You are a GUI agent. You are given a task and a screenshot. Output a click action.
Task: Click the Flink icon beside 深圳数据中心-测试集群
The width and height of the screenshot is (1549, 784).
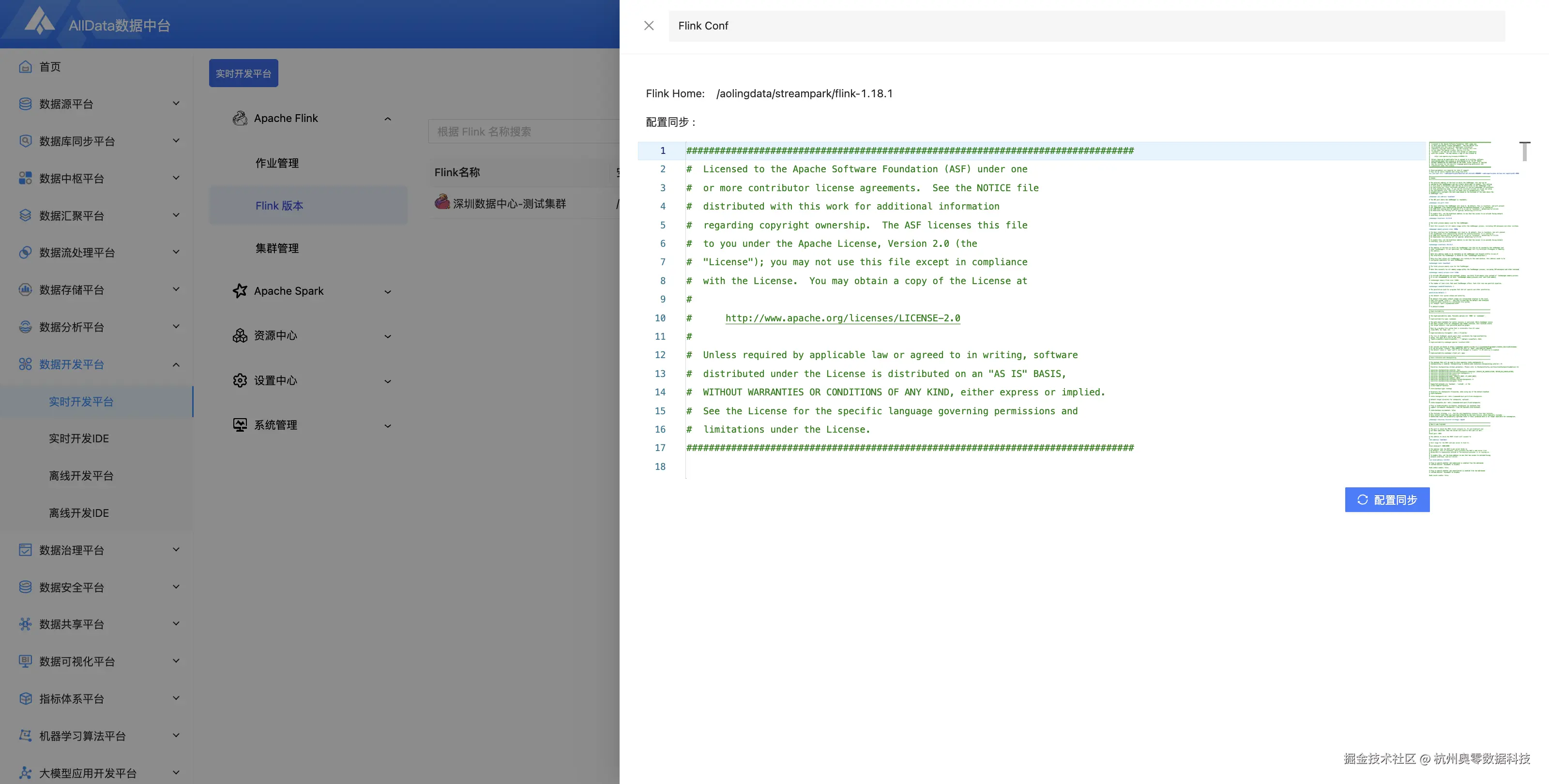click(442, 202)
